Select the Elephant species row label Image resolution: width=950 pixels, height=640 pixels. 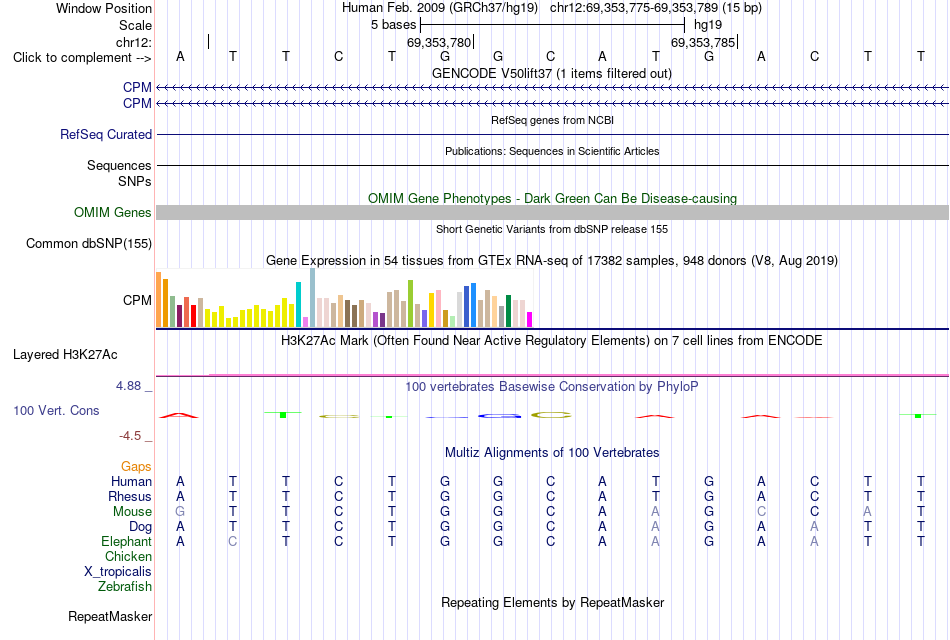pos(127,541)
